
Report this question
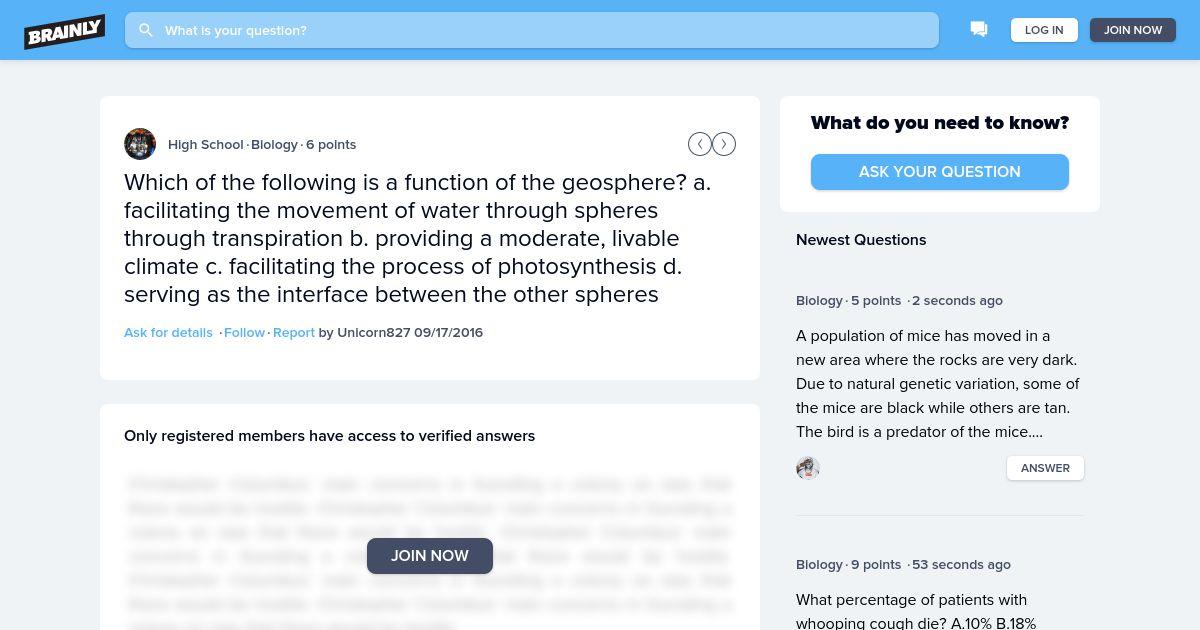tap(294, 332)
